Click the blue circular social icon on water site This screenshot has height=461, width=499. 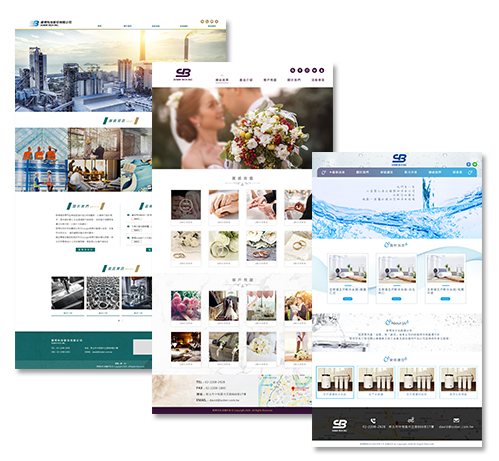[x=468, y=164]
